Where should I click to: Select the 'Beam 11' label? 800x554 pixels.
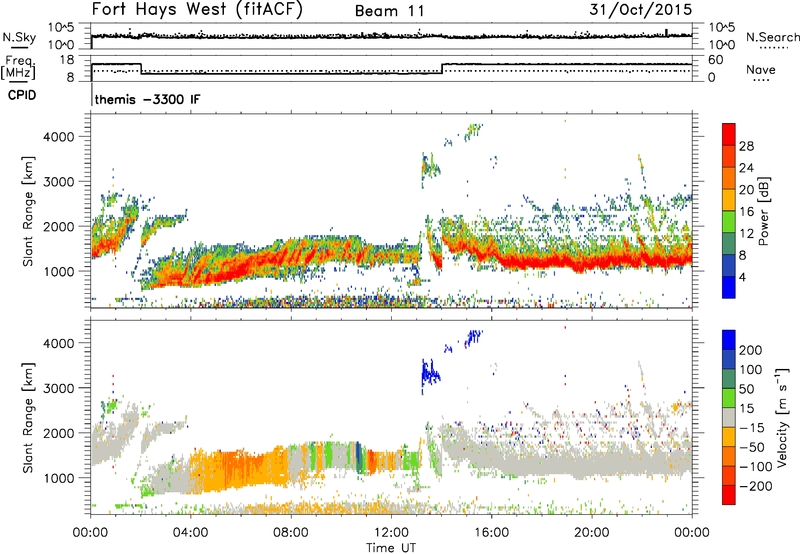click(x=390, y=11)
